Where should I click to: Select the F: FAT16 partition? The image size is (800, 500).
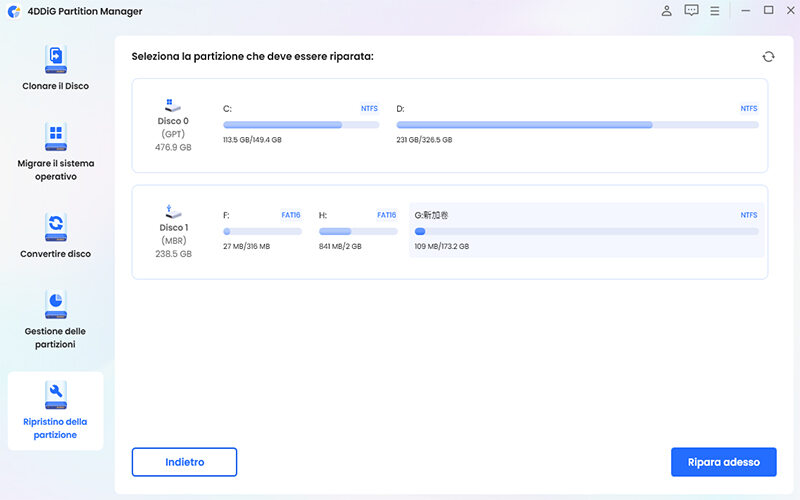(261, 231)
